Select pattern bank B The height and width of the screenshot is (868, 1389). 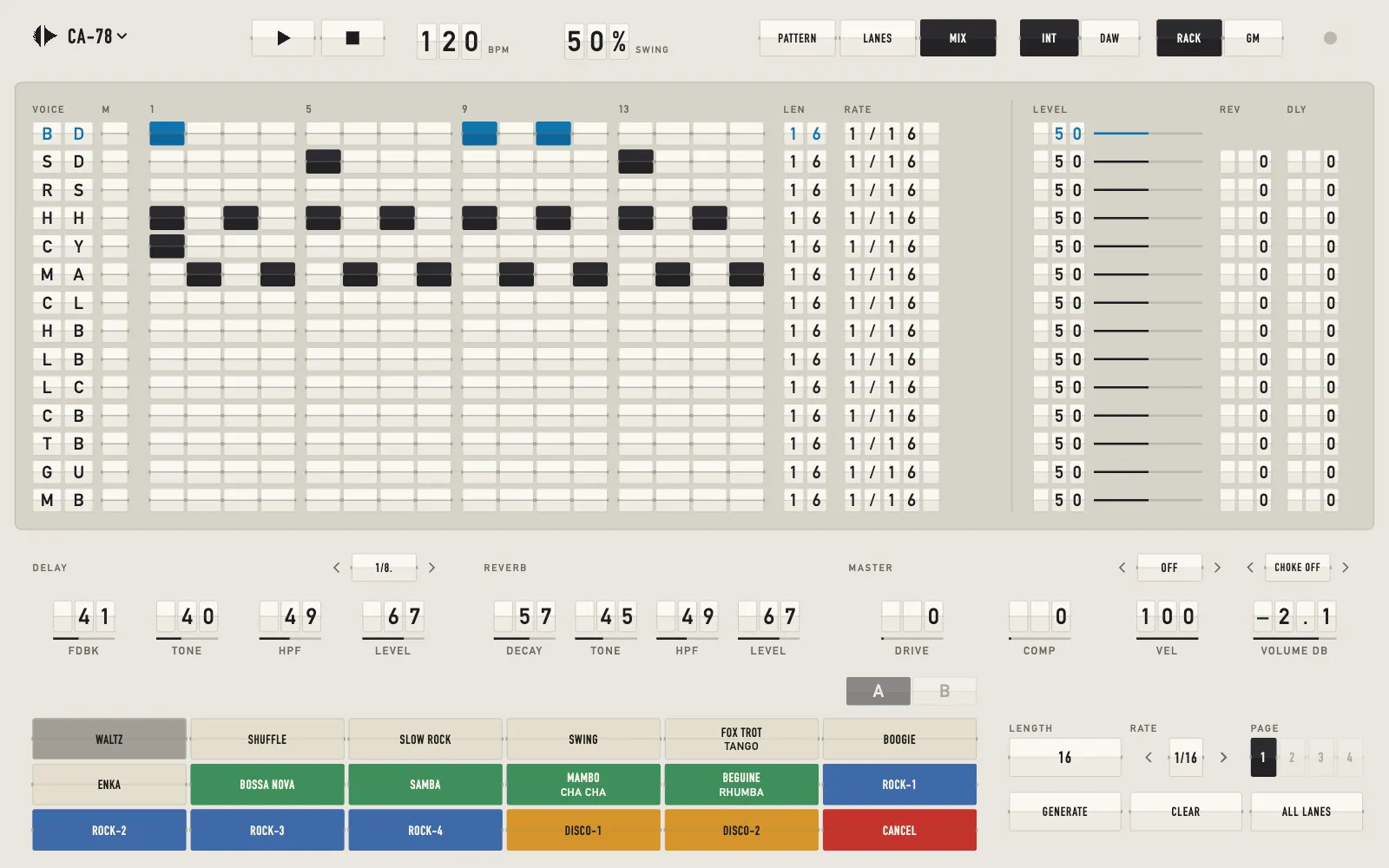[x=945, y=691]
